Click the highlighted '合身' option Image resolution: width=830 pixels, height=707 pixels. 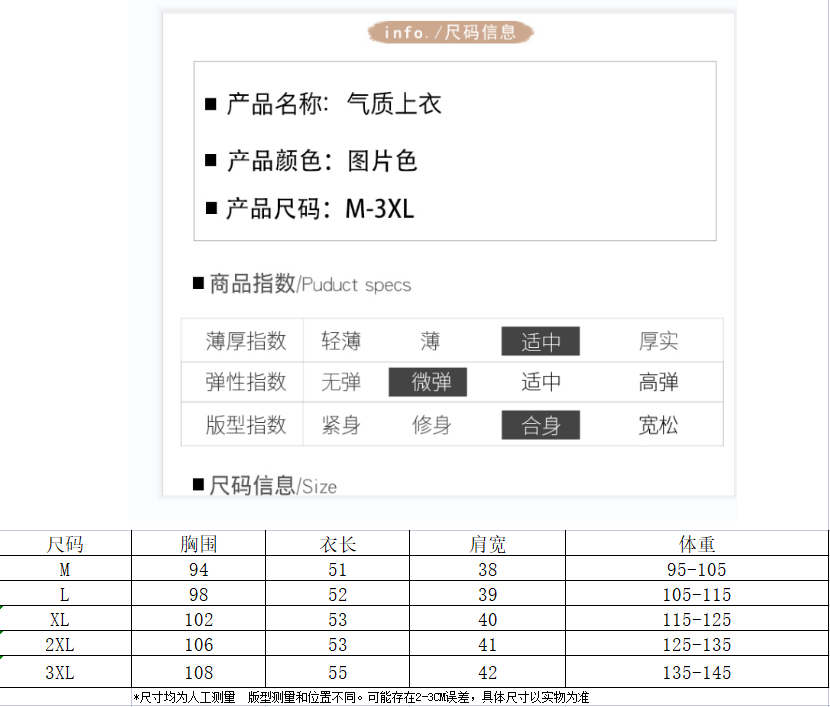(x=540, y=425)
